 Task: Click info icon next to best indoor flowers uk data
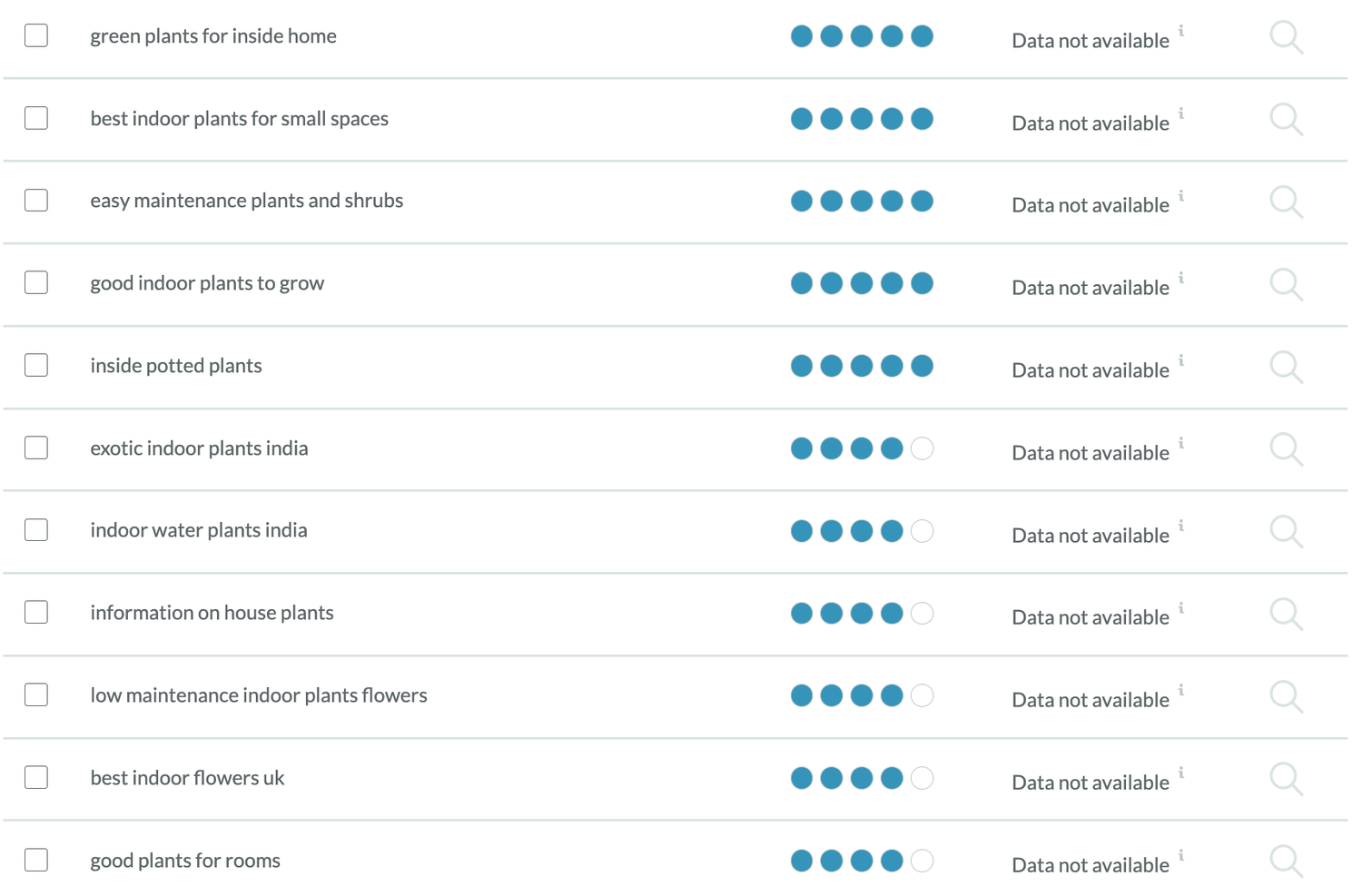pos(1181,773)
